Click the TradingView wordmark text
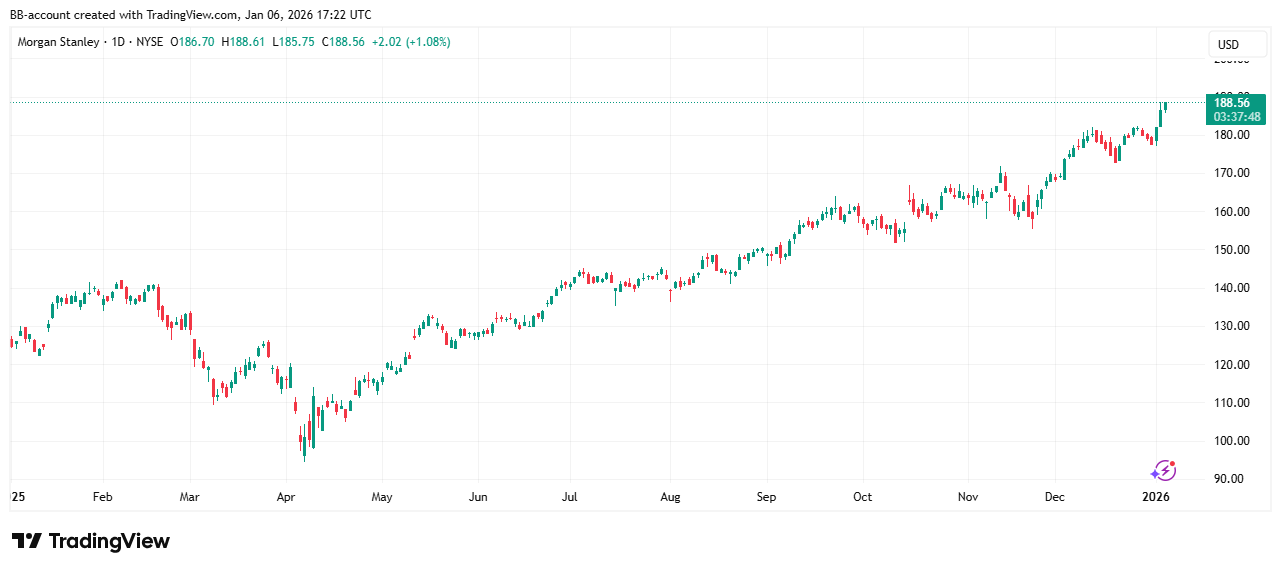Image resolution: width=1281 pixels, height=571 pixels. [x=109, y=541]
